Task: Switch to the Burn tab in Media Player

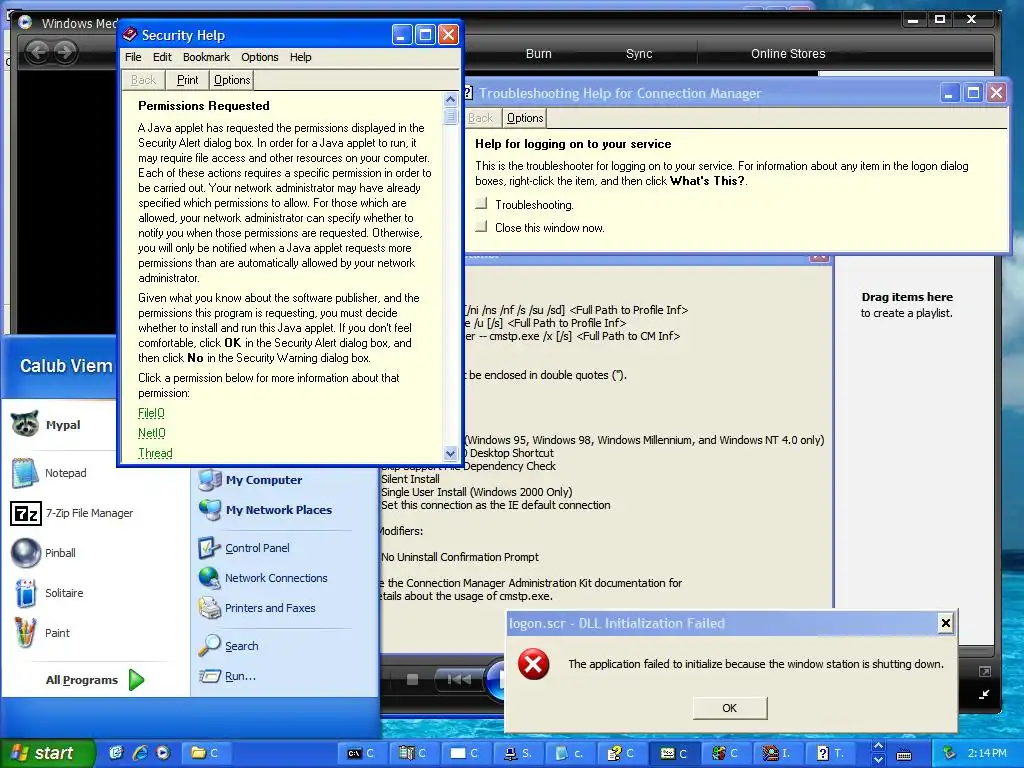Action: [539, 54]
